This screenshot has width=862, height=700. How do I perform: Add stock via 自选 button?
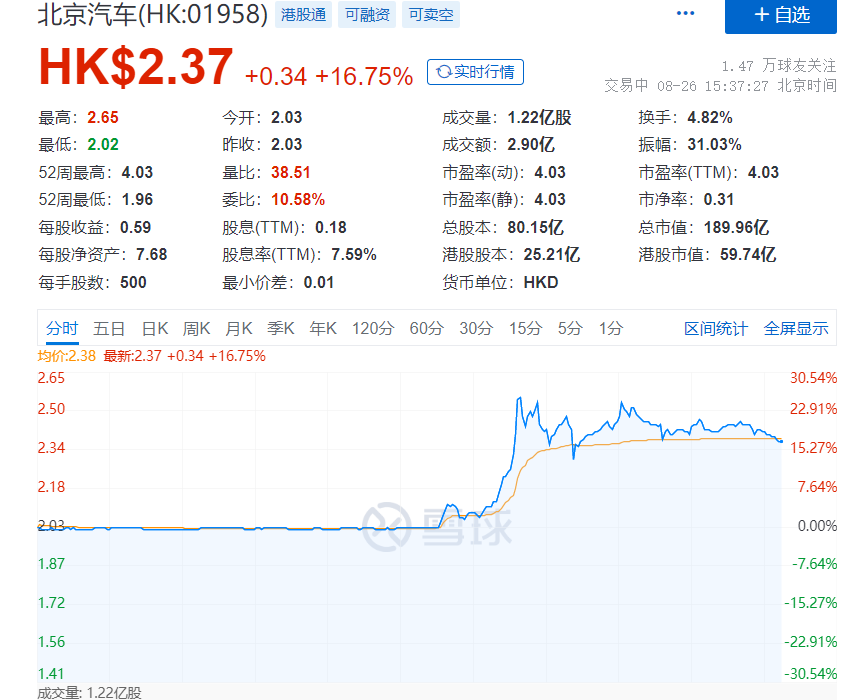[781, 16]
